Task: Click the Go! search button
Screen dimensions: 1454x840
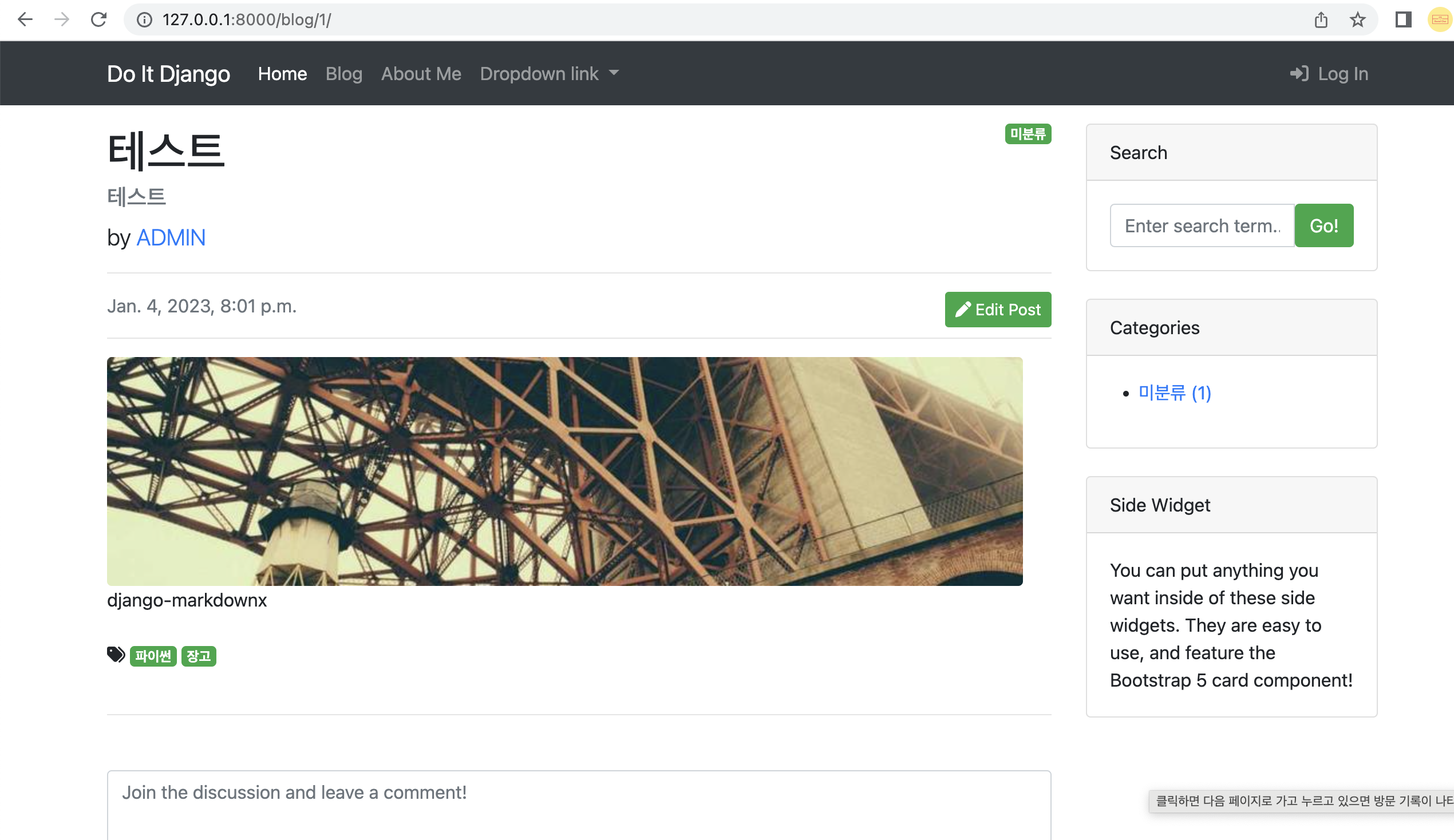Action: pyautogui.click(x=1323, y=225)
